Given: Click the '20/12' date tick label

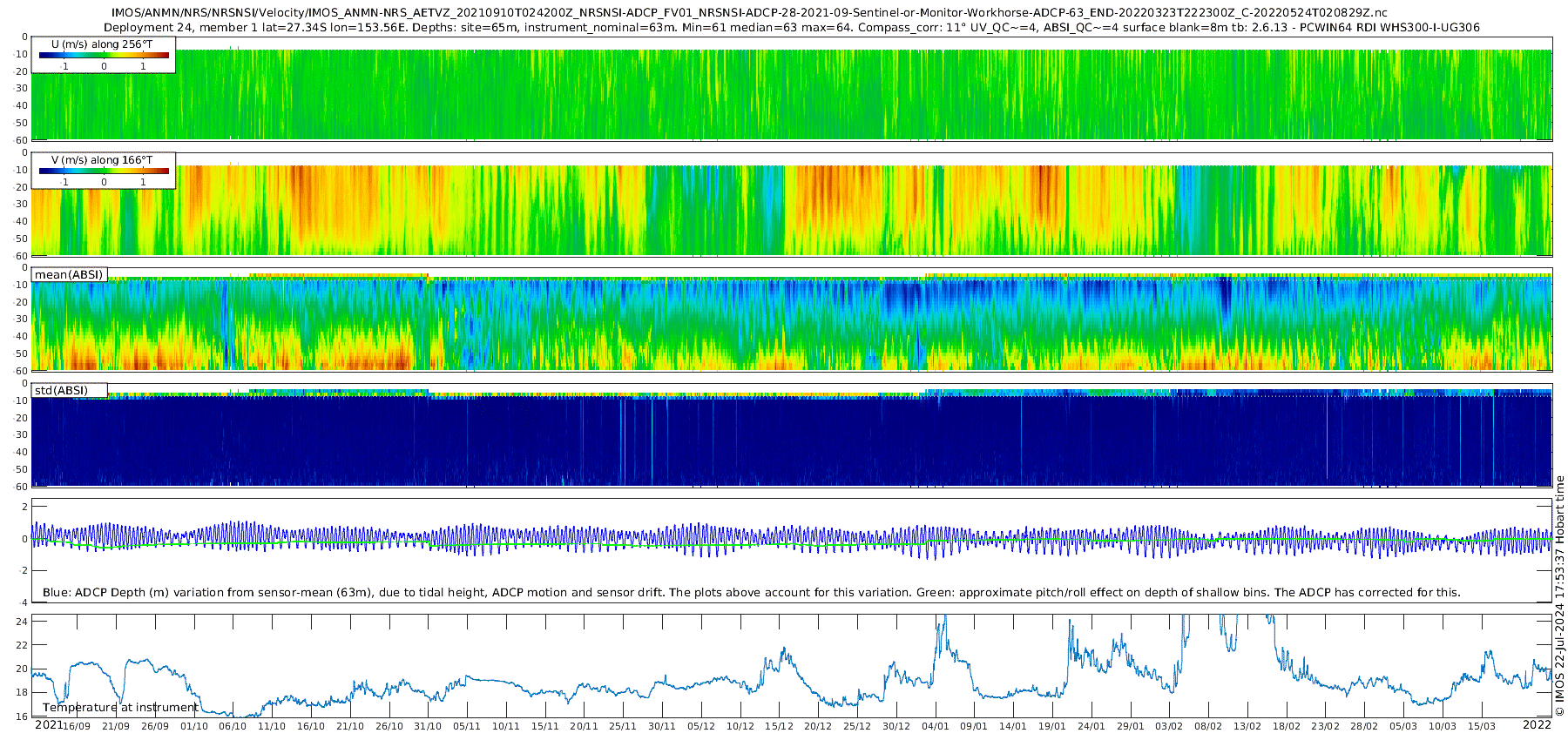Looking at the screenshot, I should click(x=818, y=726).
